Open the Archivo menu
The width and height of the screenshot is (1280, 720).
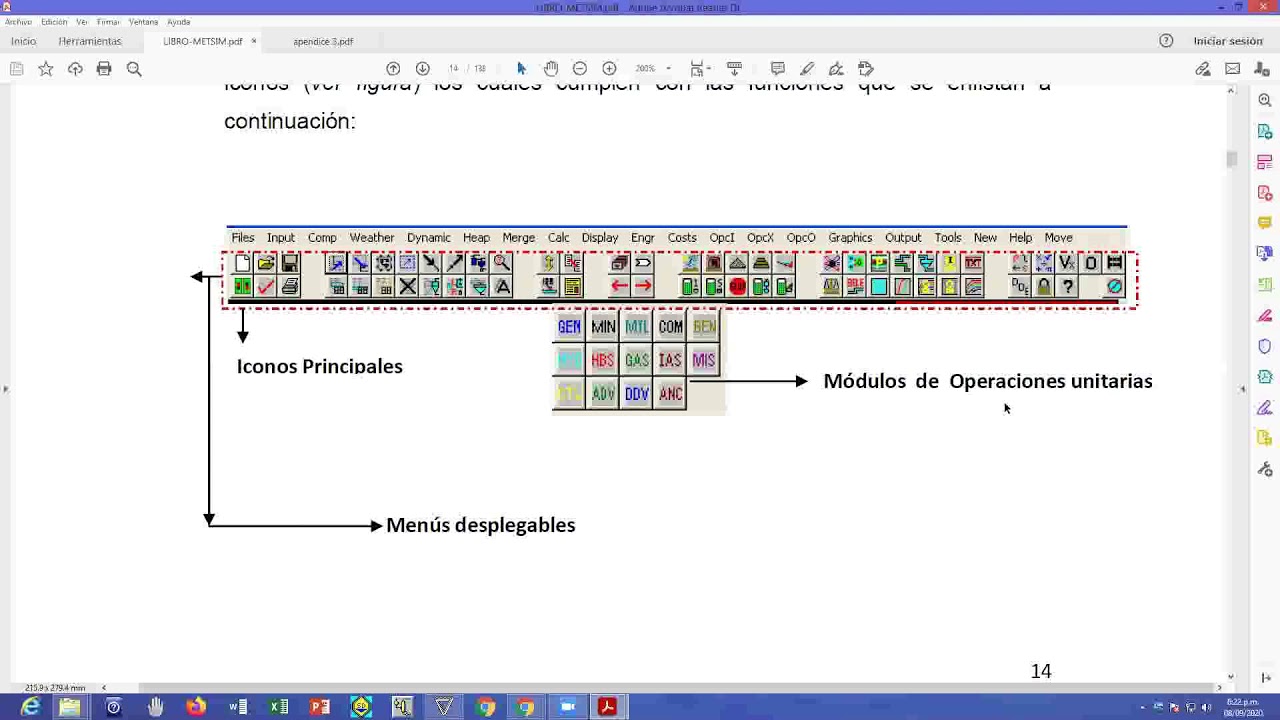pyautogui.click(x=18, y=21)
